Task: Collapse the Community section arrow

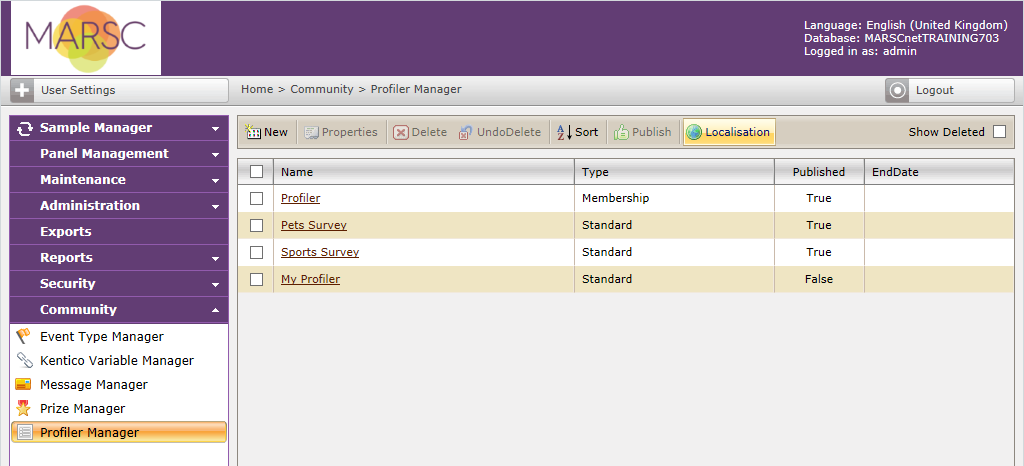Action: (x=216, y=311)
